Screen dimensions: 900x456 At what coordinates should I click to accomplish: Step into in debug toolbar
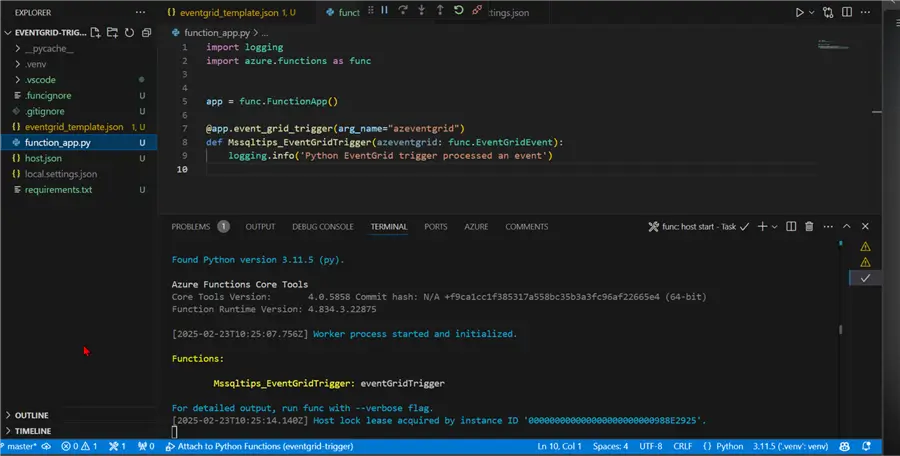pyautogui.click(x=421, y=10)
